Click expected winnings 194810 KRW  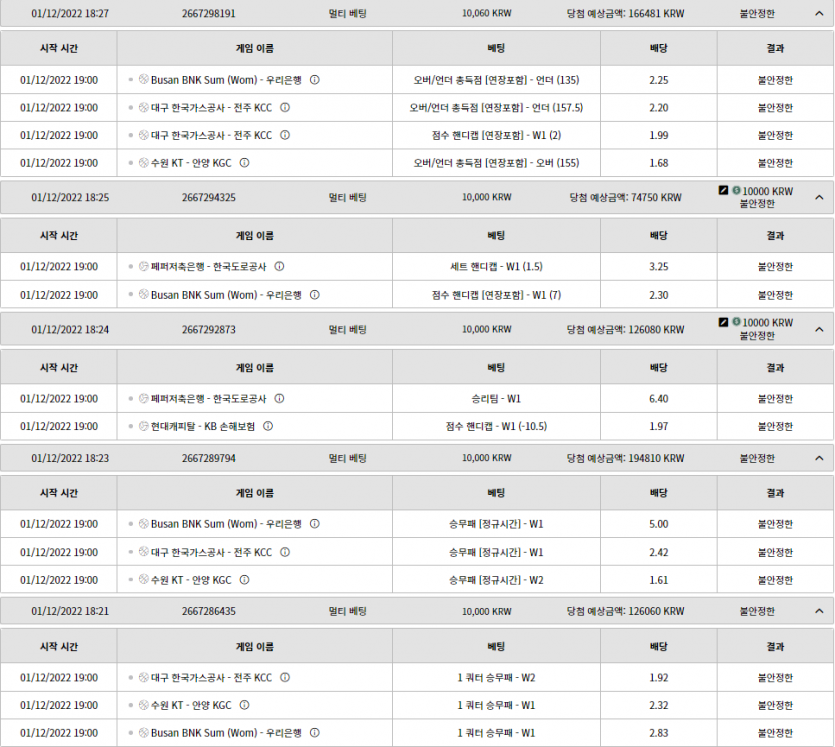pos(625,458)
